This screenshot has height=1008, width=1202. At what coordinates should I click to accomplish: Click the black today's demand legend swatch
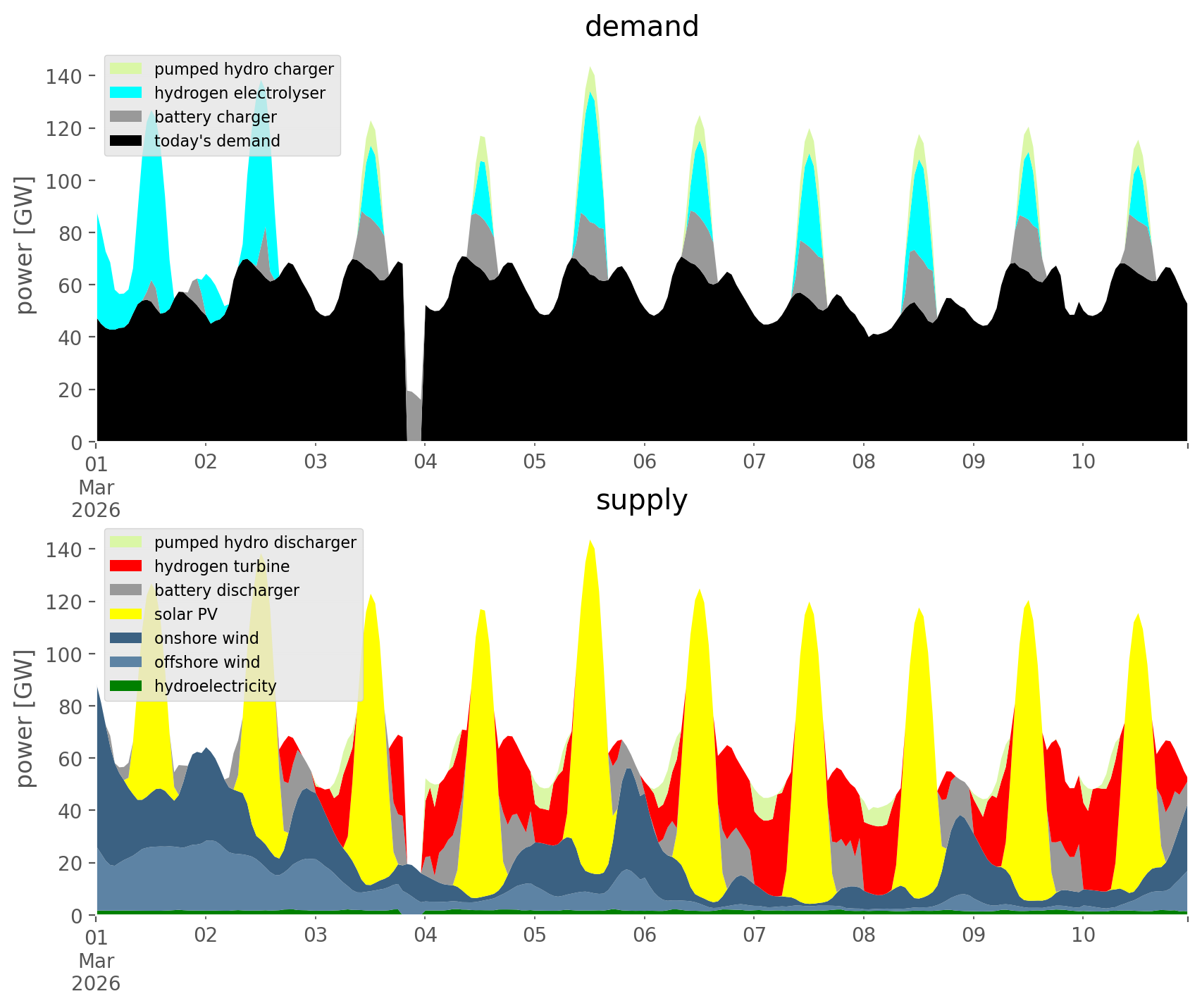coord(126,141)
